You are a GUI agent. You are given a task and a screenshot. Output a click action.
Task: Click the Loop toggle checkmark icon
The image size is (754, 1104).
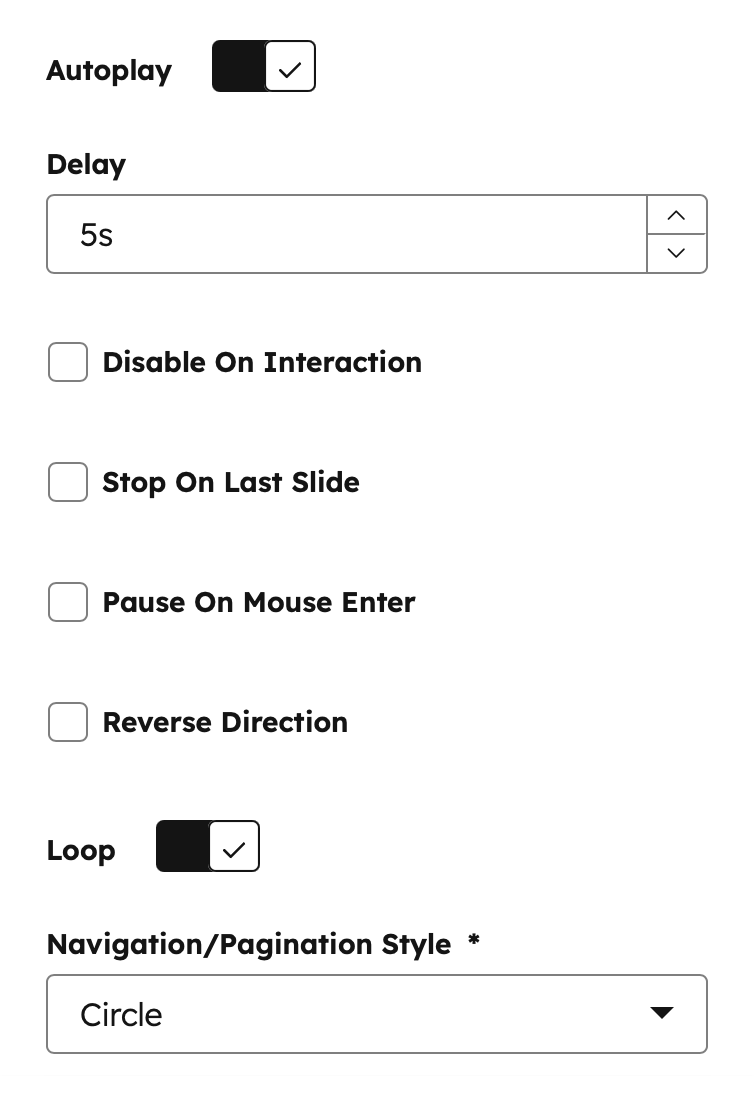point(234,849)
